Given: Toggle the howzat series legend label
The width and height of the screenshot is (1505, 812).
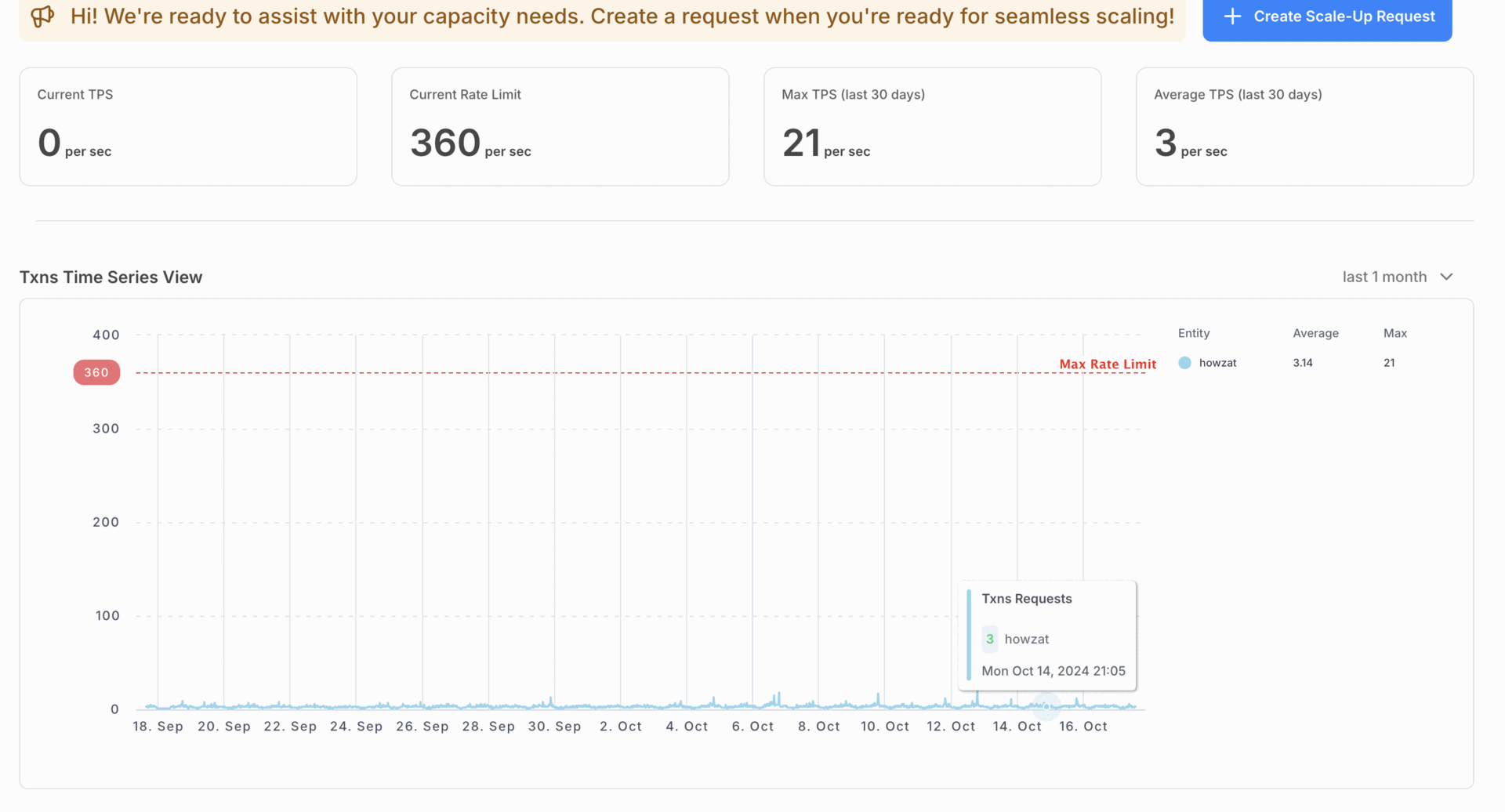Looking at the screenshot, I should [1217, 363].
